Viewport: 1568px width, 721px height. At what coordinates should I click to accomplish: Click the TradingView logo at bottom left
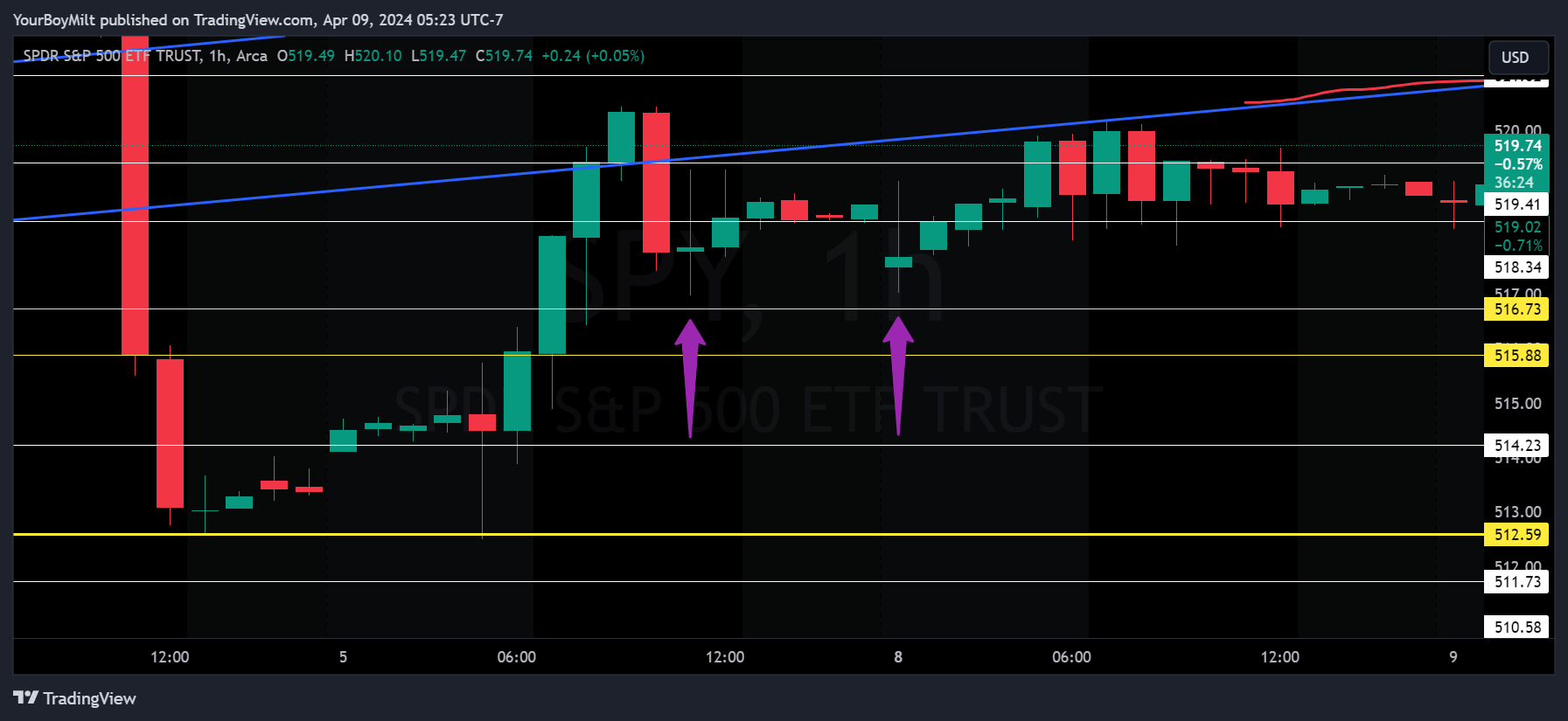click(74, 698)
